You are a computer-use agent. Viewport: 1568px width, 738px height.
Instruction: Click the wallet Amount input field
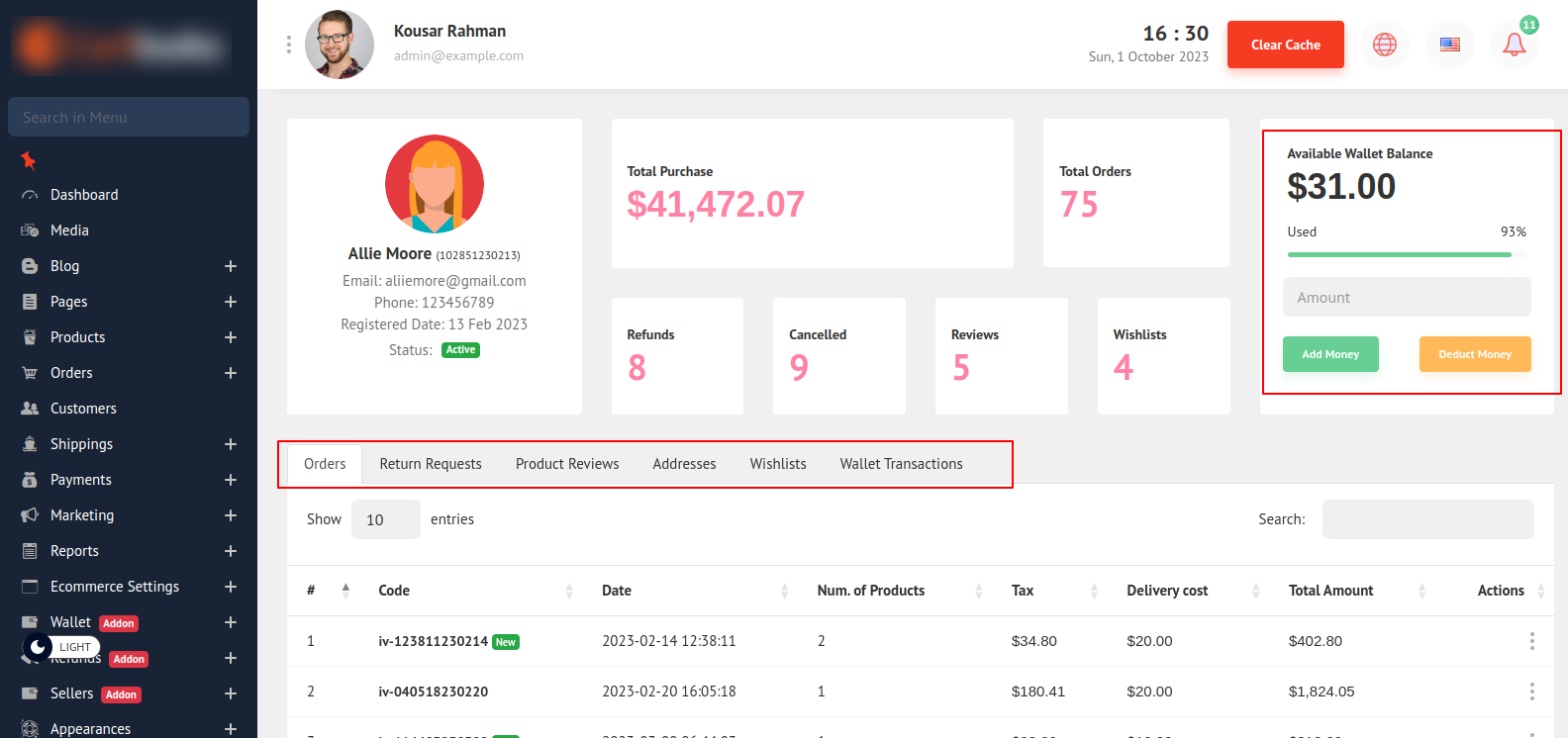[1406, 298]
